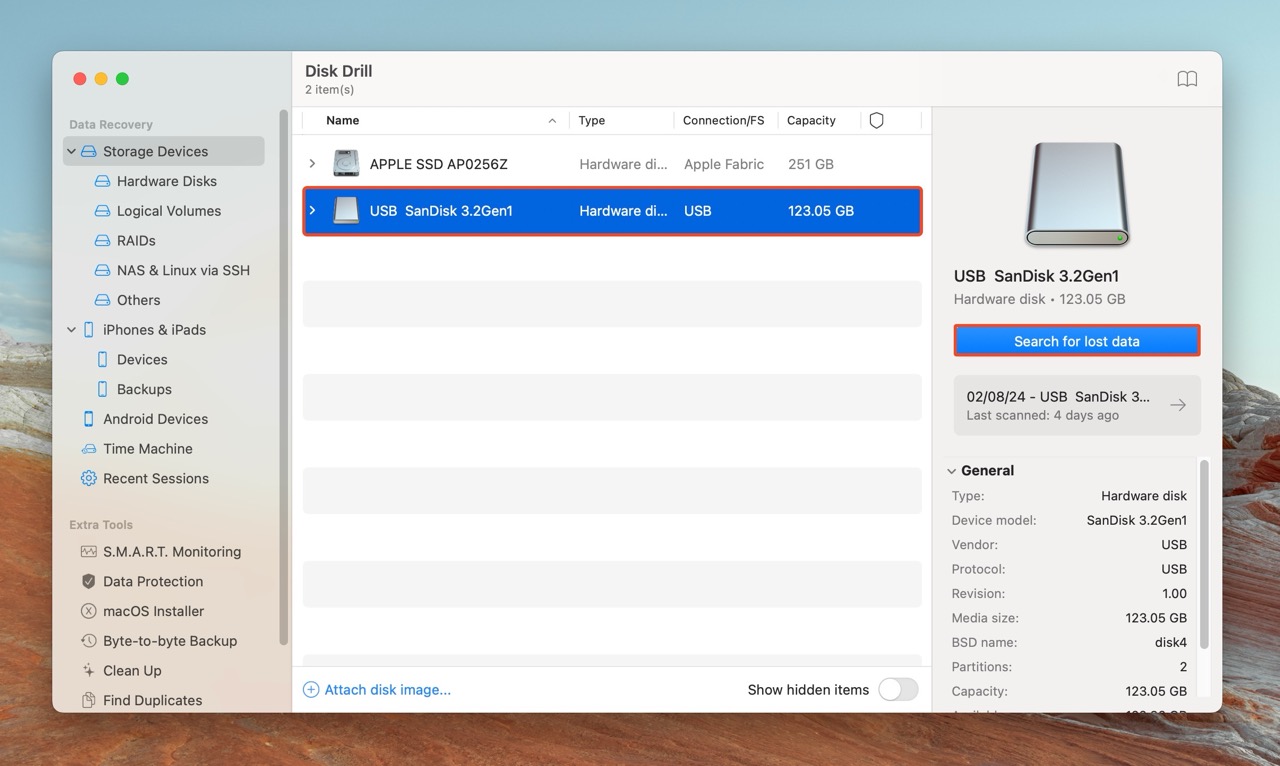
Task: Click the sidebar scrollbar
Action: coord(284,378)
